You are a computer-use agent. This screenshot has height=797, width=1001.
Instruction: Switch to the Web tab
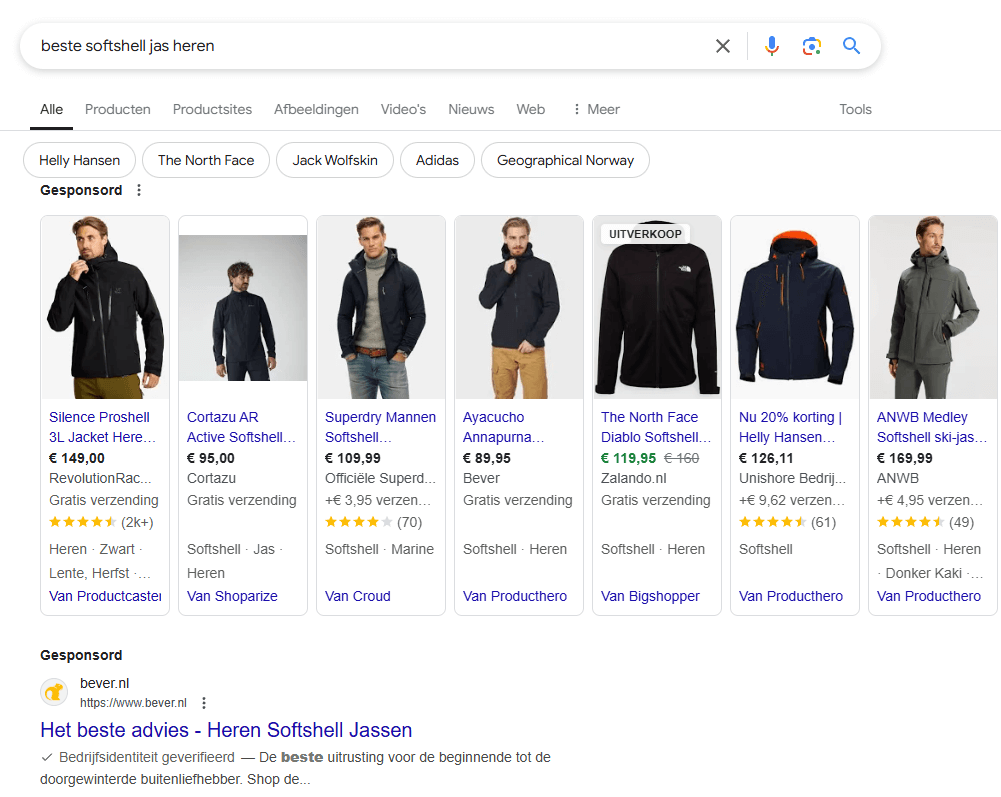[x=531, y=109]
